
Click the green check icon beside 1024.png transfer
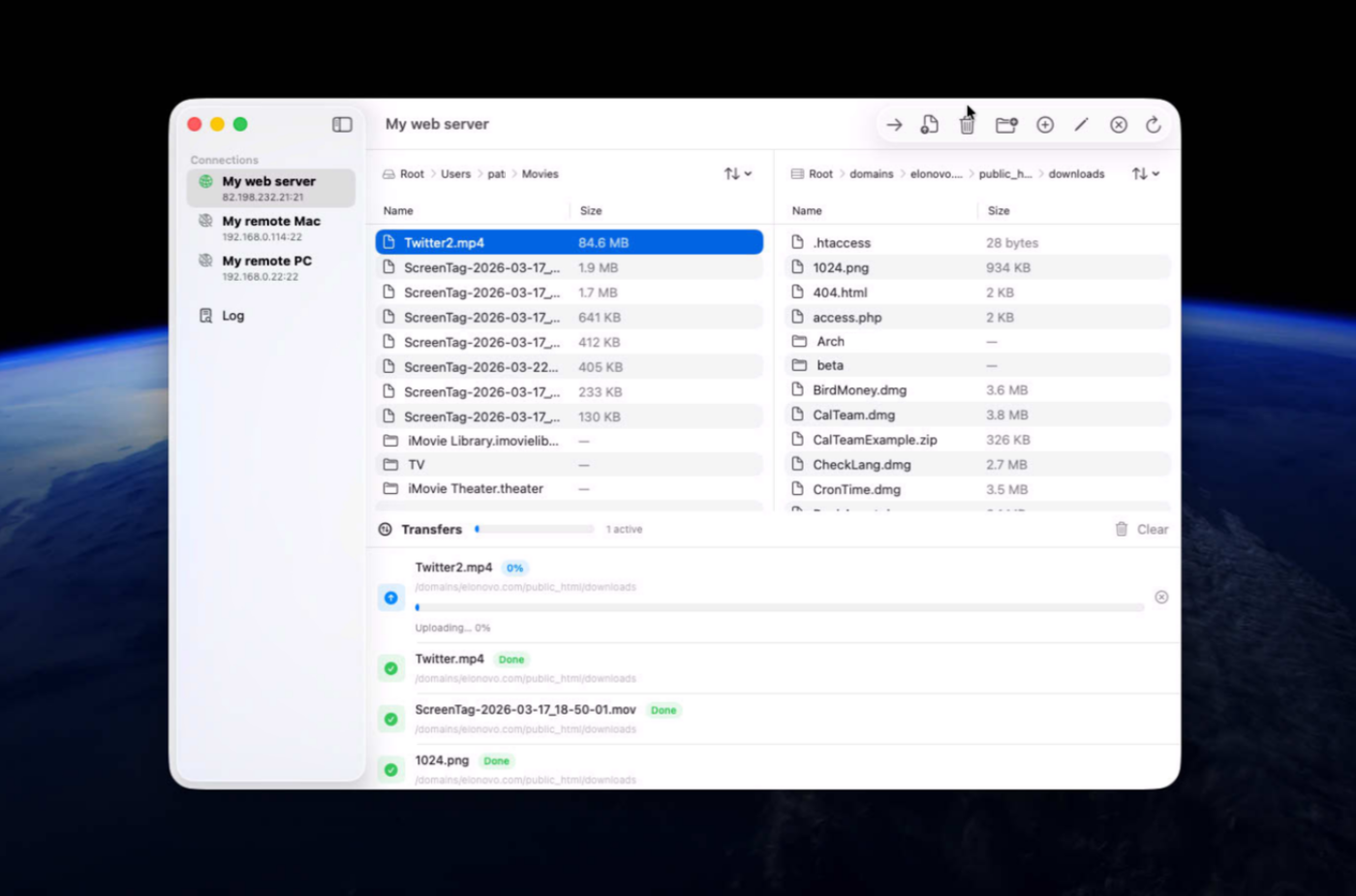point(391,770)
